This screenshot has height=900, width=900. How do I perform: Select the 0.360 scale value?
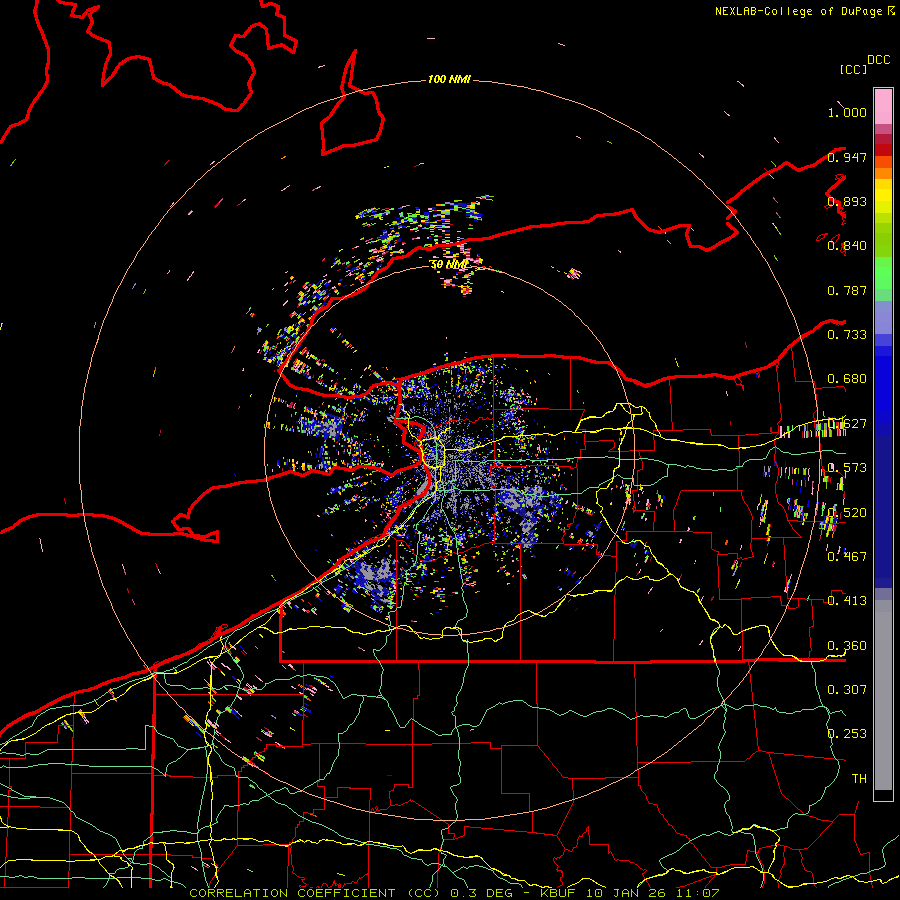(847, 646)
